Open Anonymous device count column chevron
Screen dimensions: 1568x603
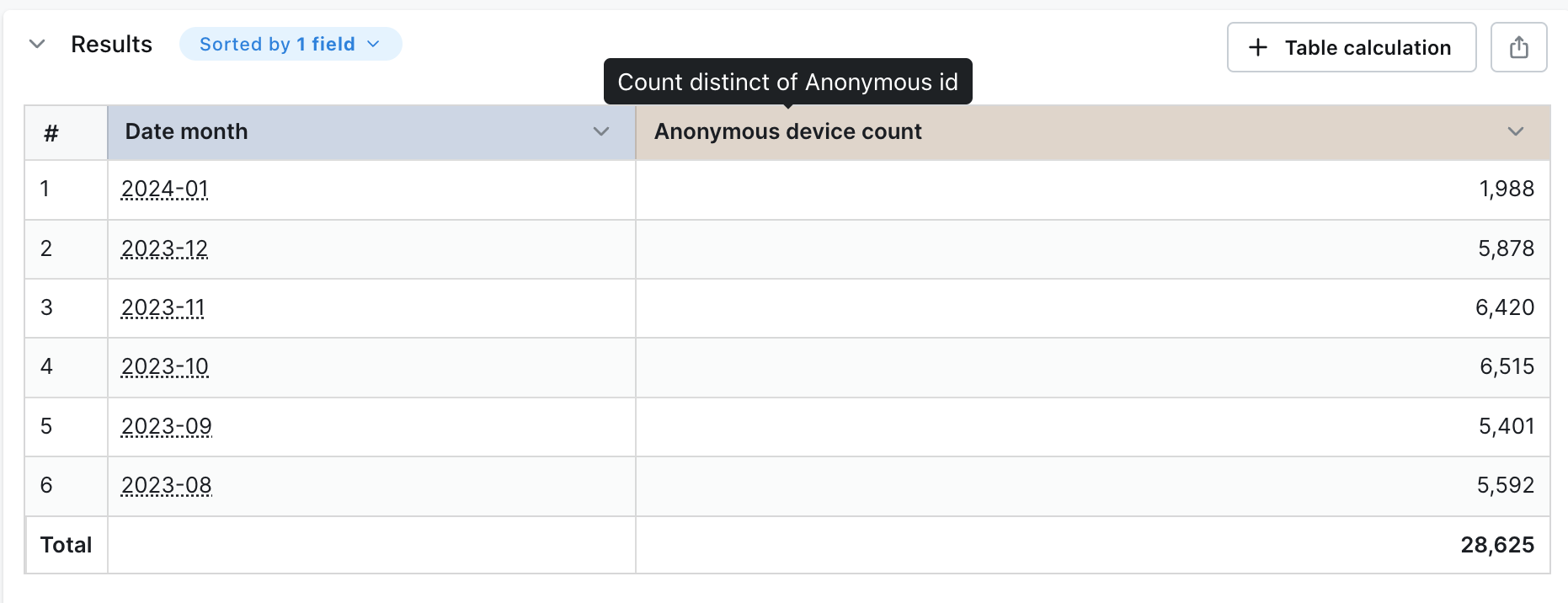tap(1516, 131)
